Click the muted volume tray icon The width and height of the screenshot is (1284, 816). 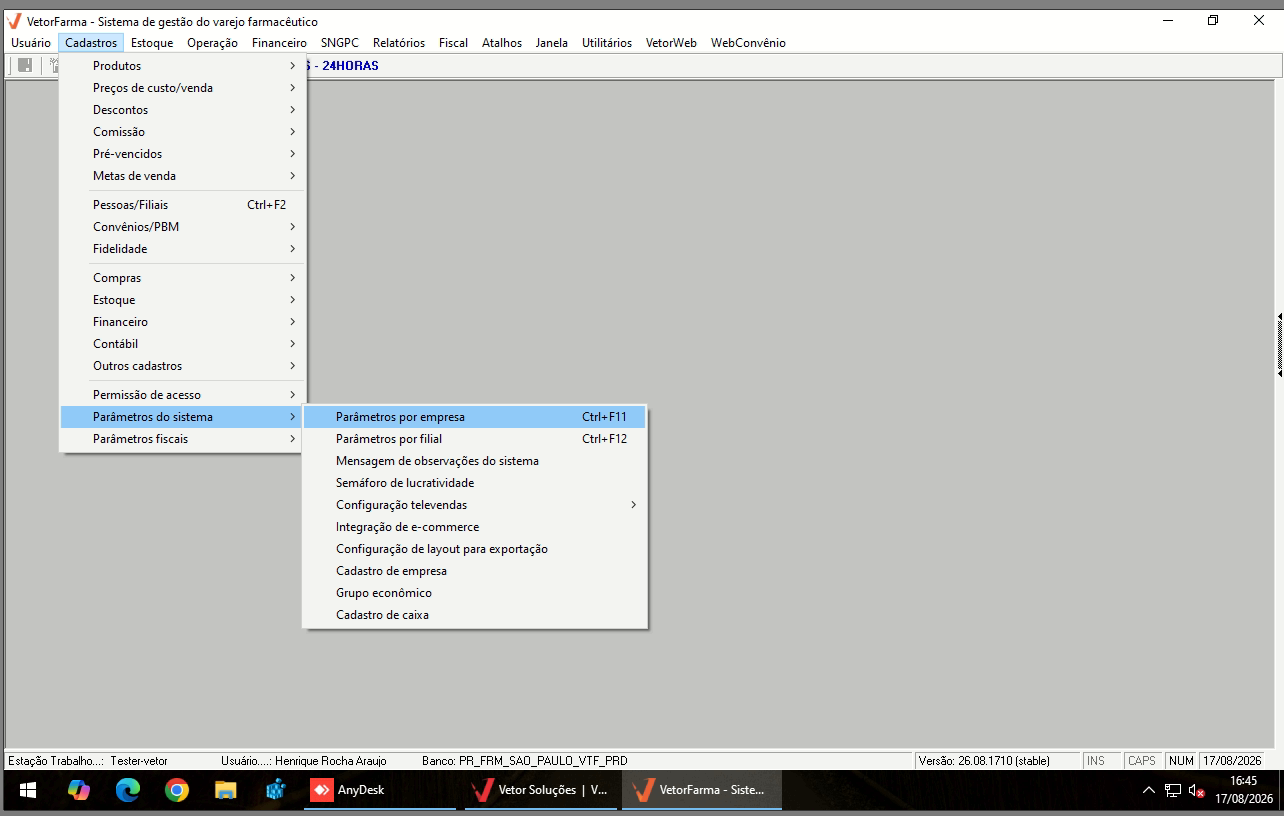point(1196,790)
